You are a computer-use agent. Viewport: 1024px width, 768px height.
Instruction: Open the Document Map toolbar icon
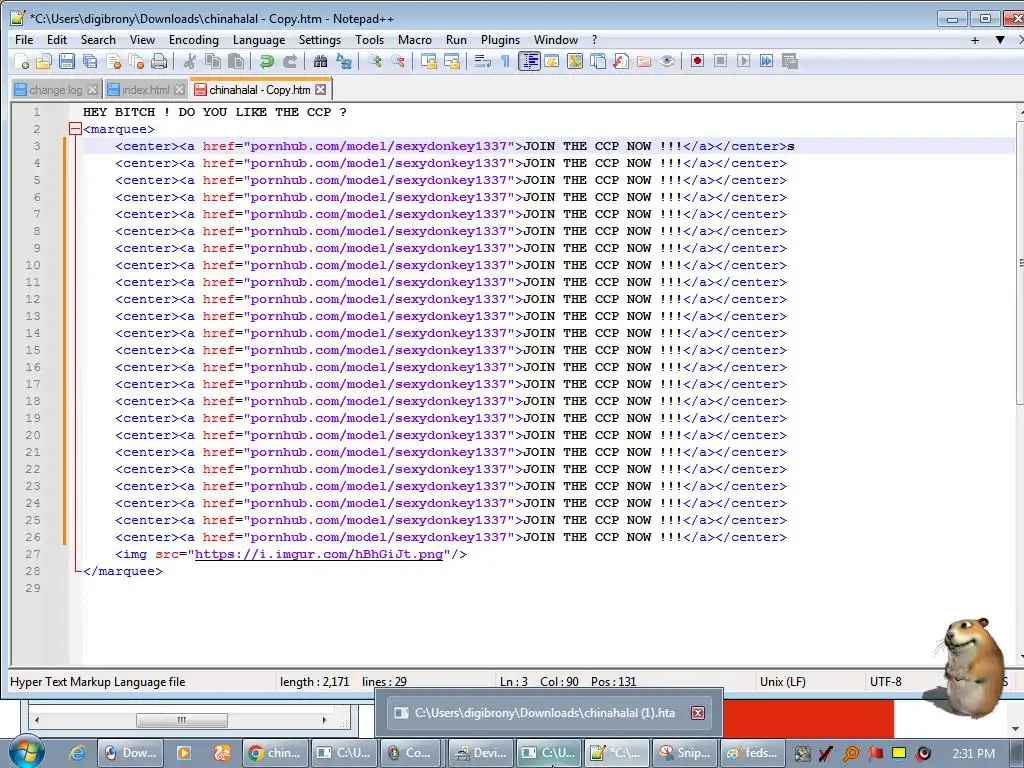575,61
